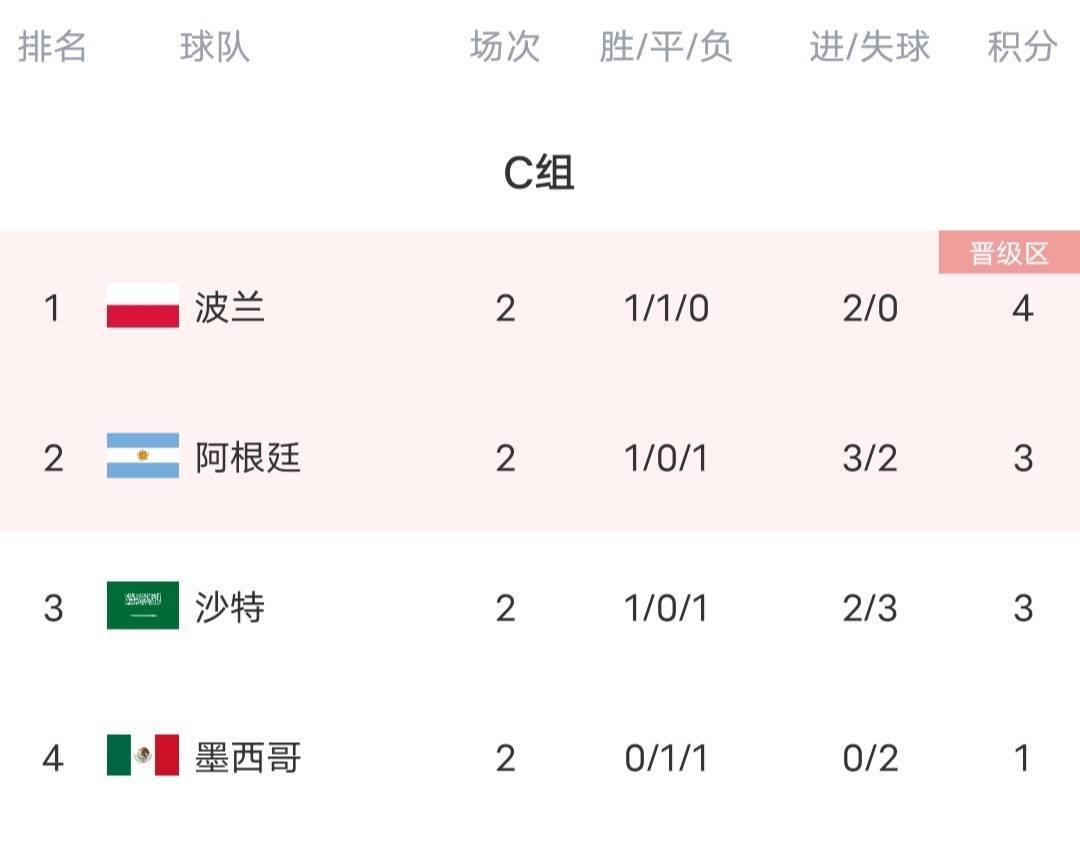Click the Poland flag icon
This screenshot has width=1080, height=864.
143,305
